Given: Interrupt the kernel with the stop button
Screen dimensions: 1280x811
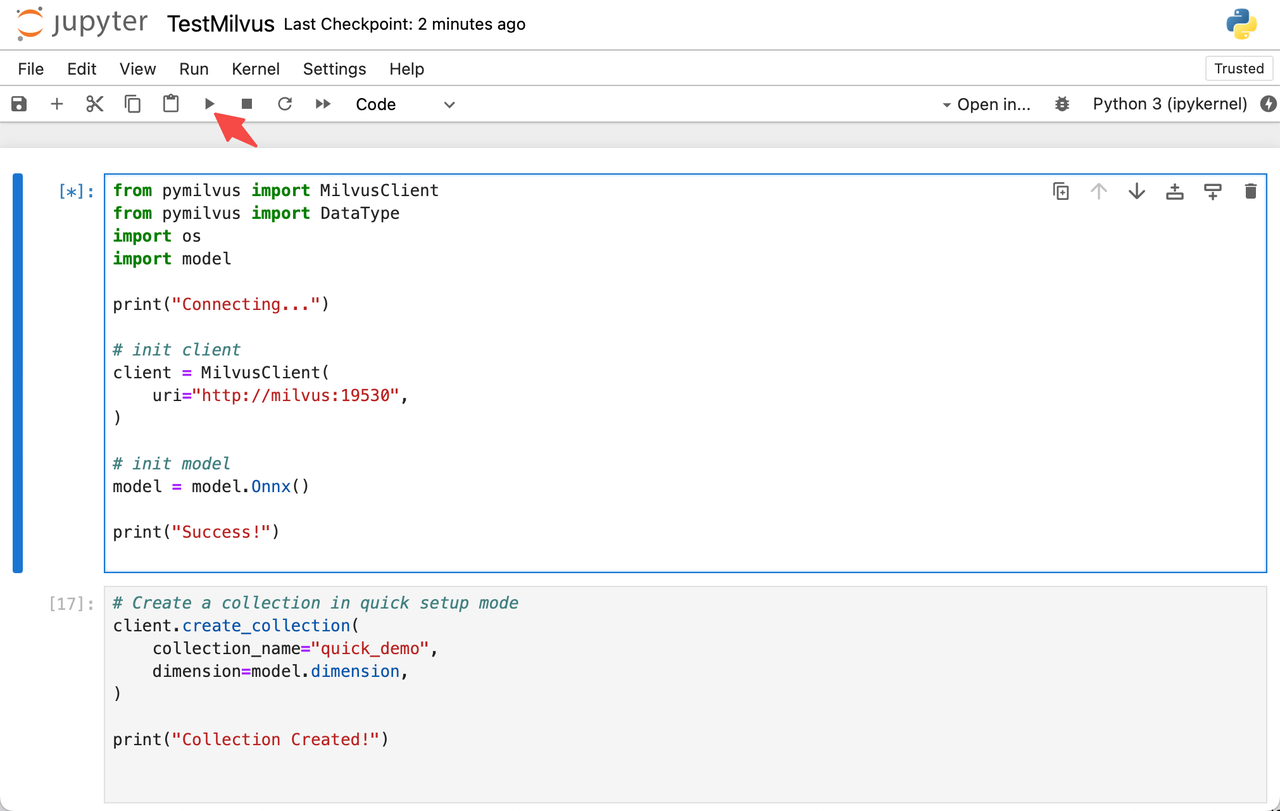Looking at the screenshot, I should point(247,104).
